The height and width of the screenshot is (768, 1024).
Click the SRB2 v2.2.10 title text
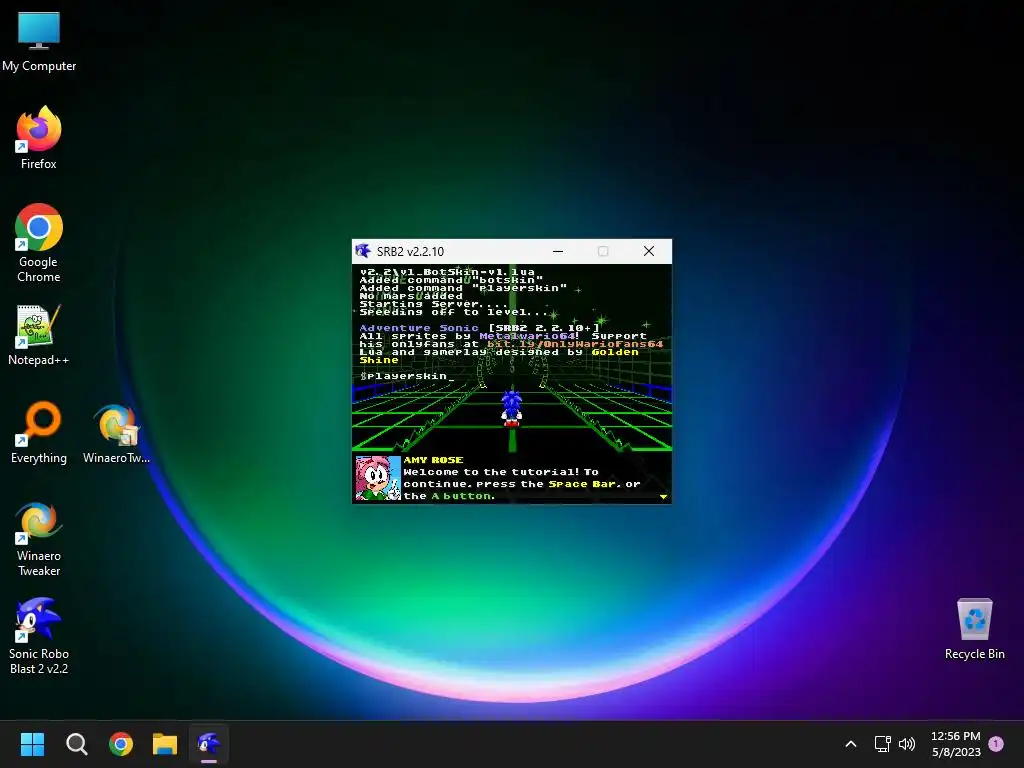point(410,251)
